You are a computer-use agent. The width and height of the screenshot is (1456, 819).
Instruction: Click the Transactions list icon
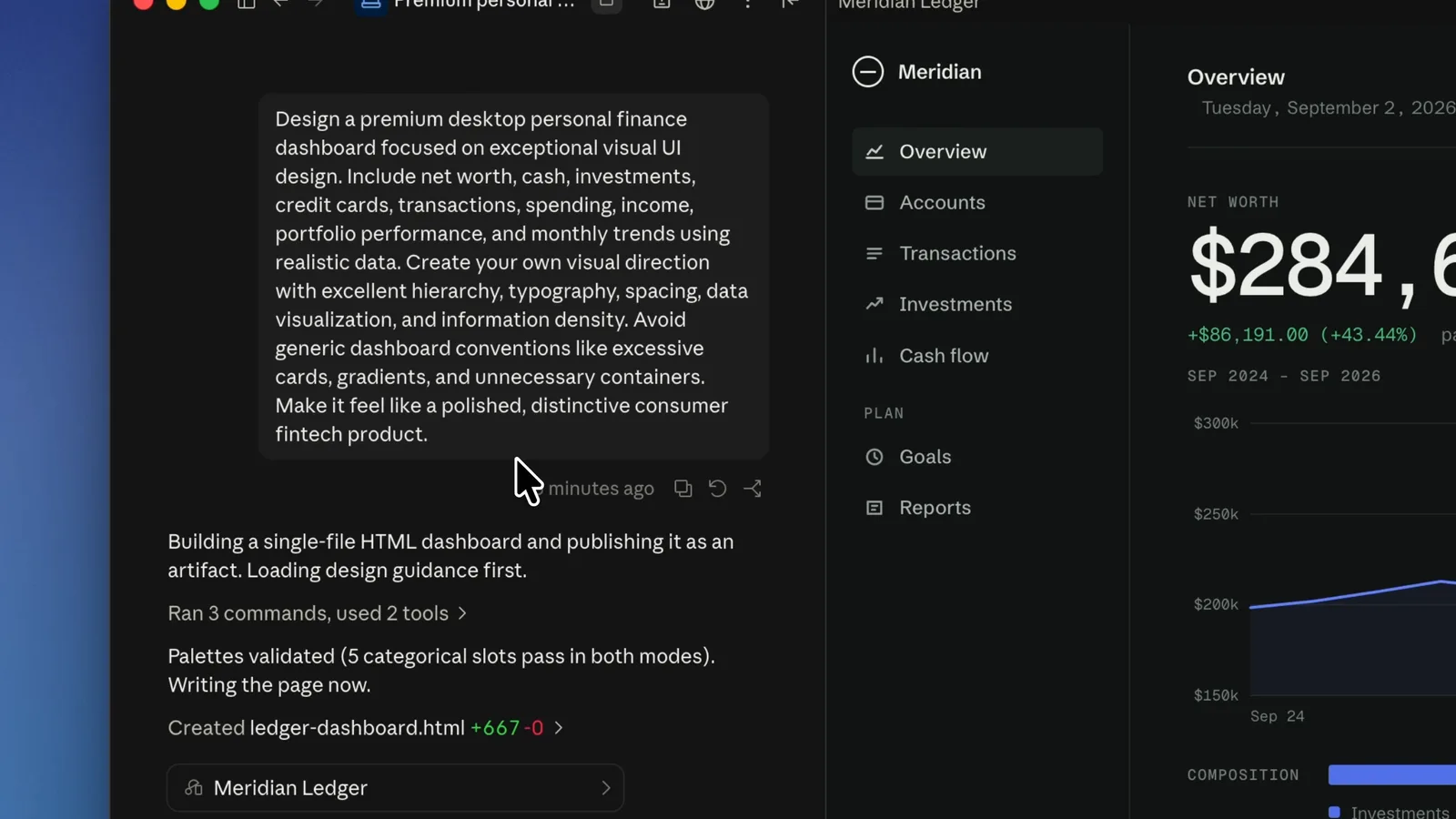coord(875,254)
